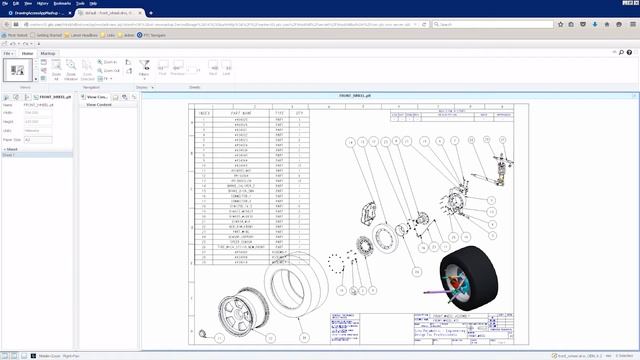Select the Sheet 1 row in sheet list
The width and height of the screenshot is (640, 360).
pos(37,155)
